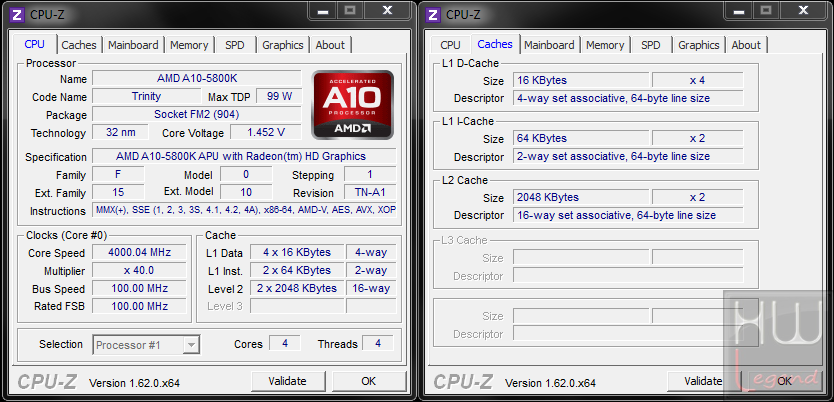Open the Caches tab in left window
Screen dimensions: 834x402
pyautogui.click(x=79, y=45)
